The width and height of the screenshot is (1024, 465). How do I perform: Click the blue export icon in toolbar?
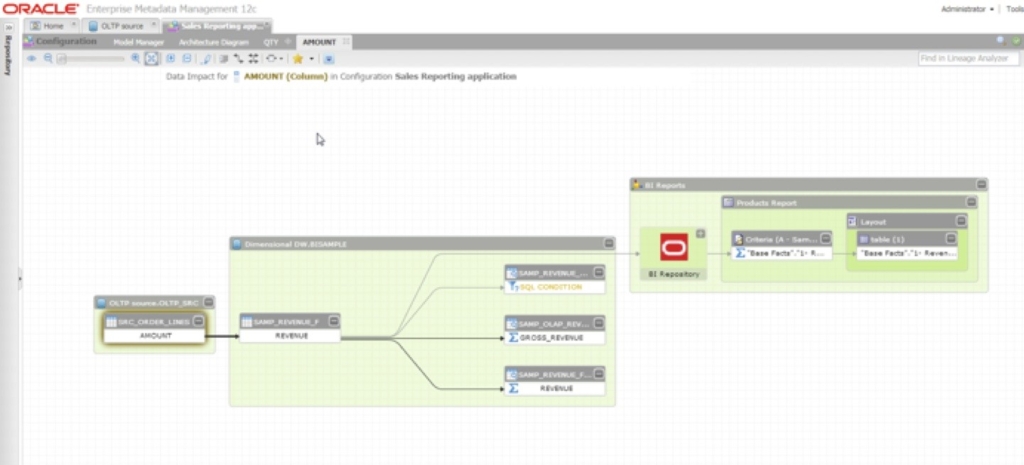328,59
